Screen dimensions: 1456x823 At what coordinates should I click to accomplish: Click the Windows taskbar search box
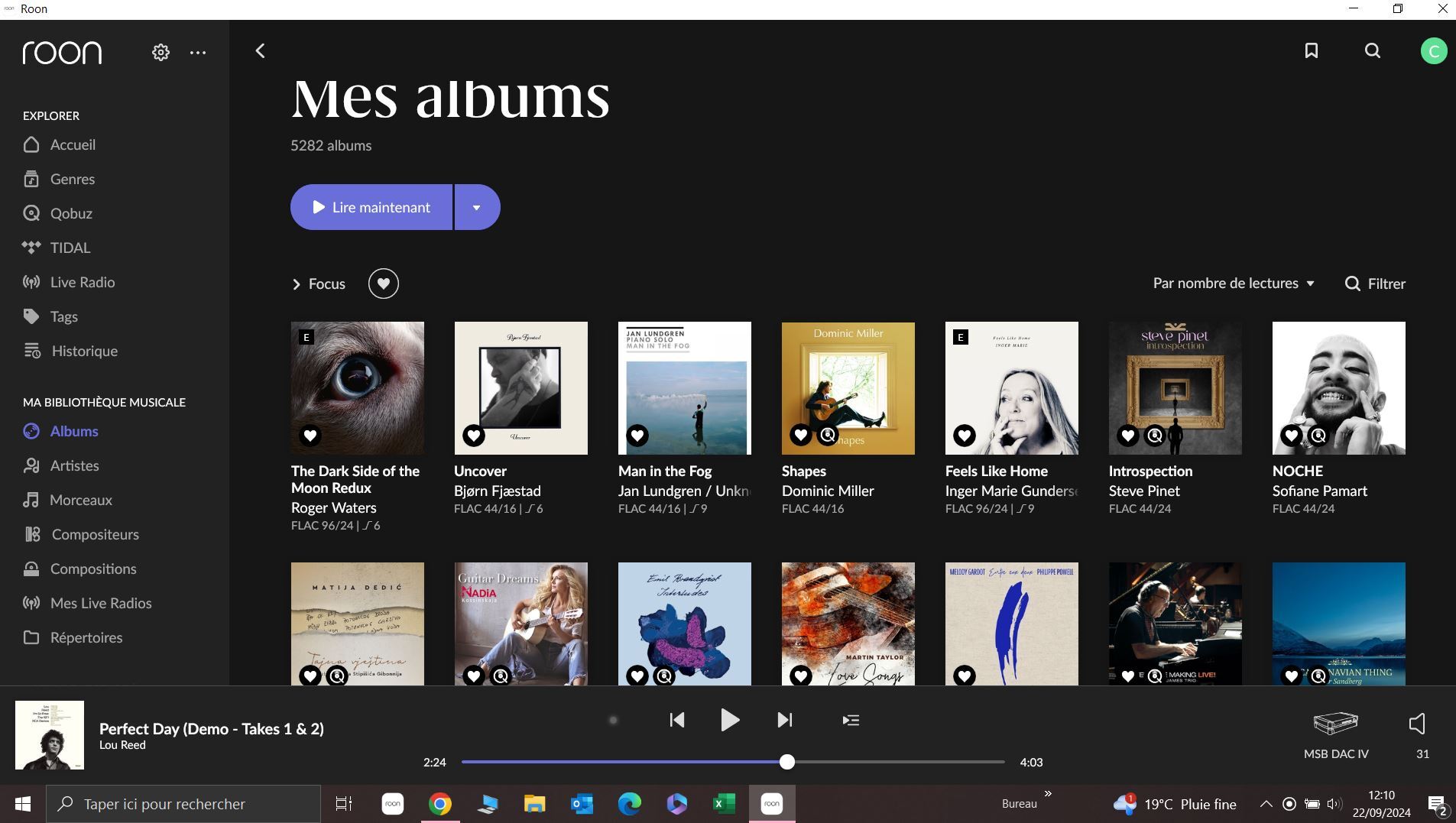(x=183, y=804)
